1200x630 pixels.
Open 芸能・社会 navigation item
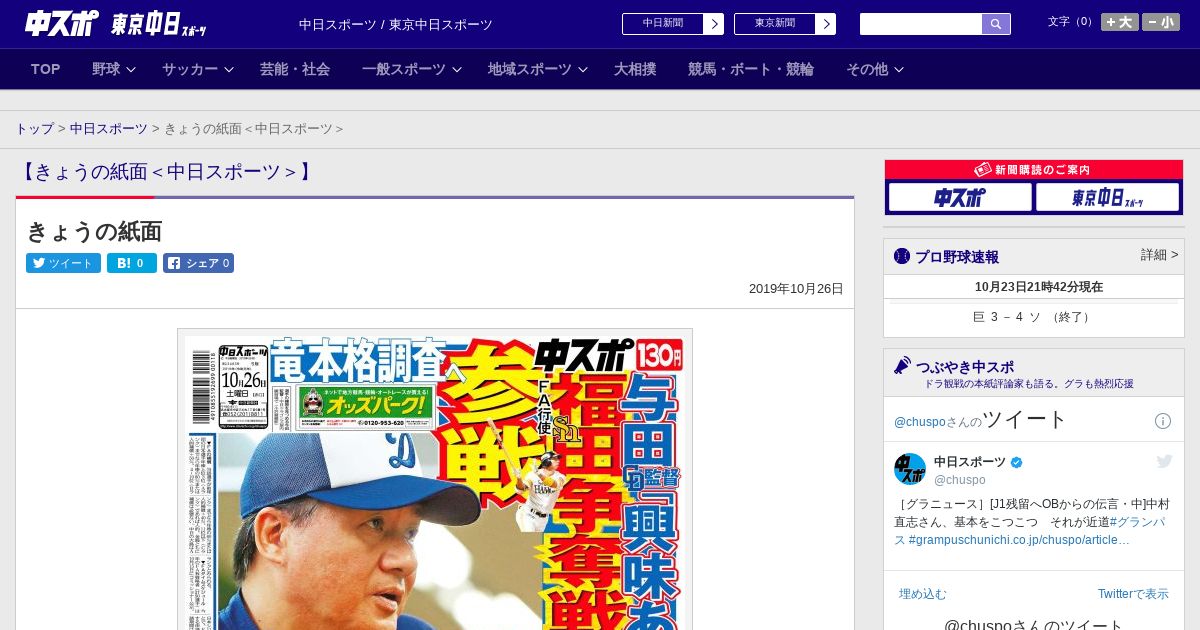295,69
